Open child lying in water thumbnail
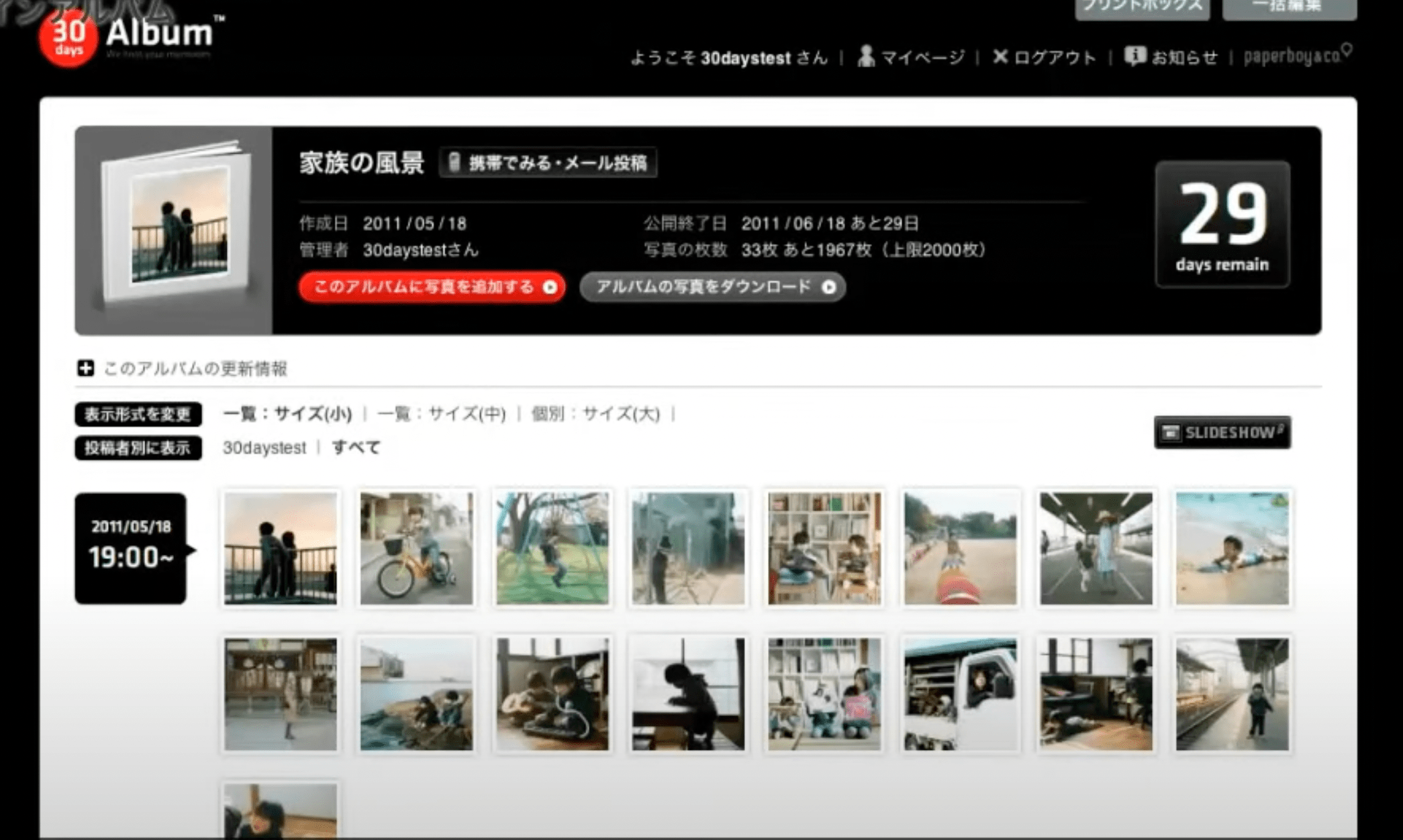This screenshot has width=1403, height=840. coord(1232,548)
